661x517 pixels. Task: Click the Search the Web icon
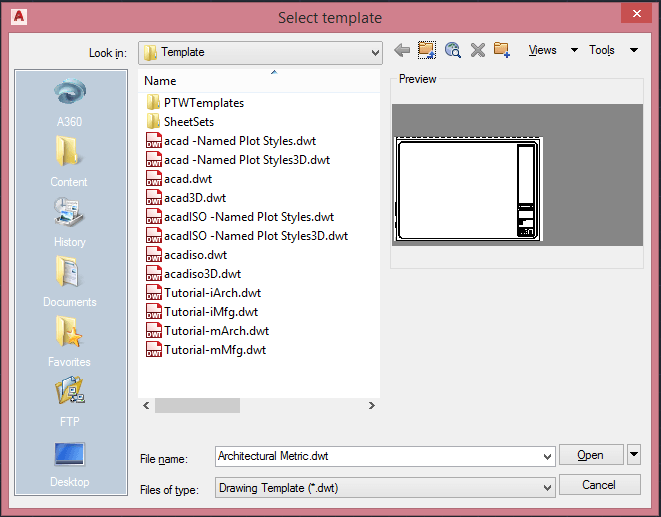point(453,50)
